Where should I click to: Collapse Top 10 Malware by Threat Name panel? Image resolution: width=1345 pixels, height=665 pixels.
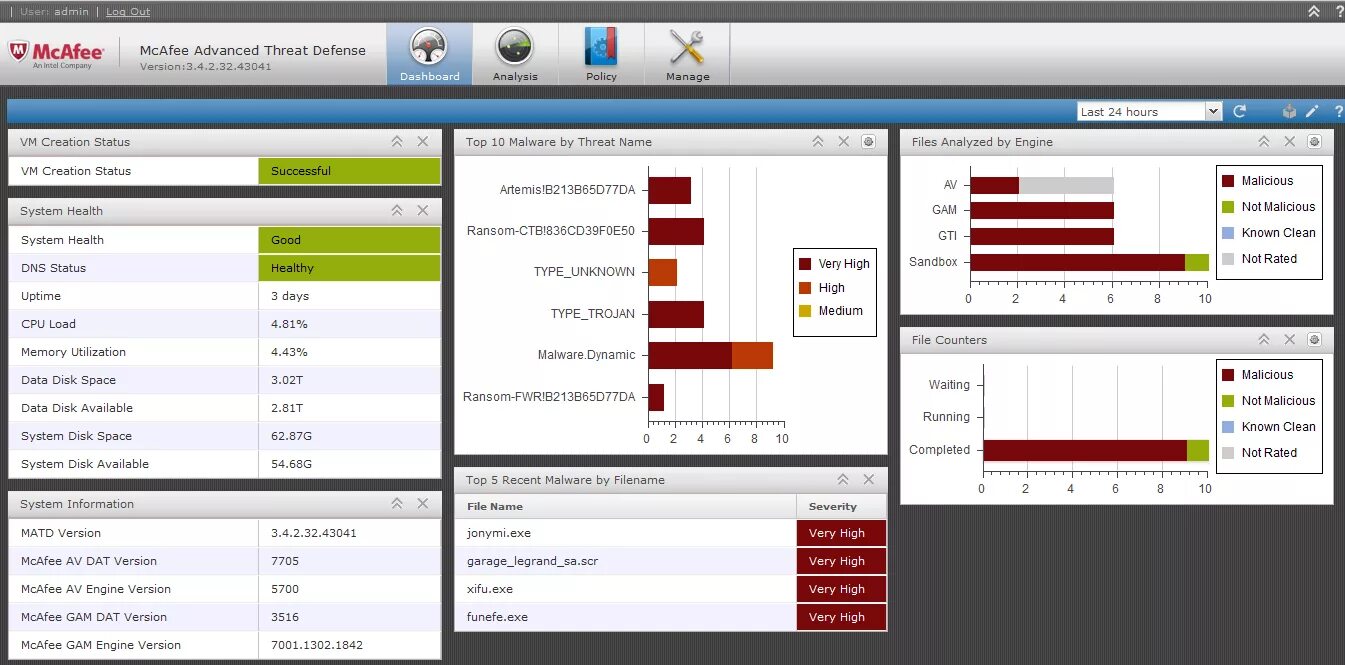pos(817,142)
